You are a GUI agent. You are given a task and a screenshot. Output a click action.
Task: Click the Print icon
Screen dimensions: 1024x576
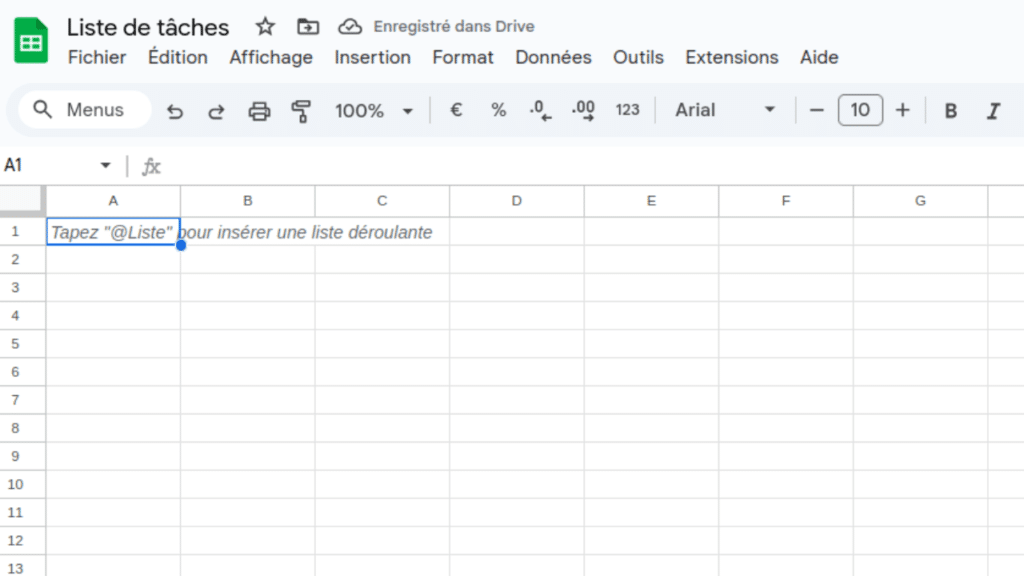259,111
